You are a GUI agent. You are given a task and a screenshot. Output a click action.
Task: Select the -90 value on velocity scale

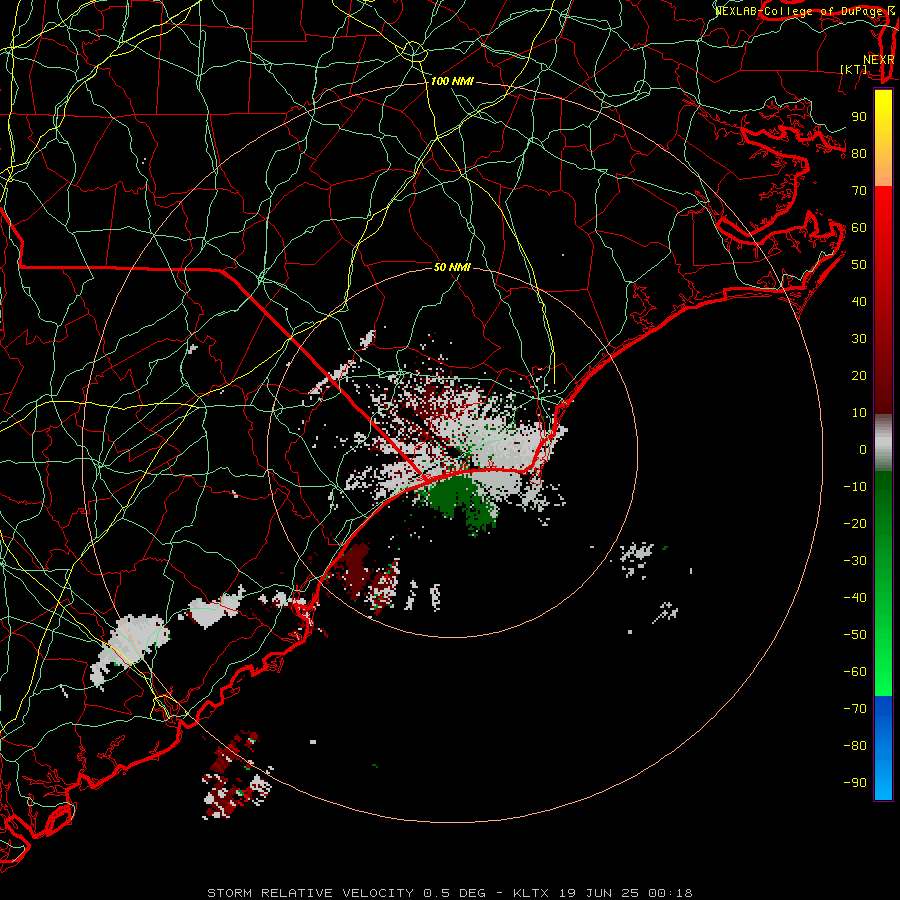click(x=855, y=783)
